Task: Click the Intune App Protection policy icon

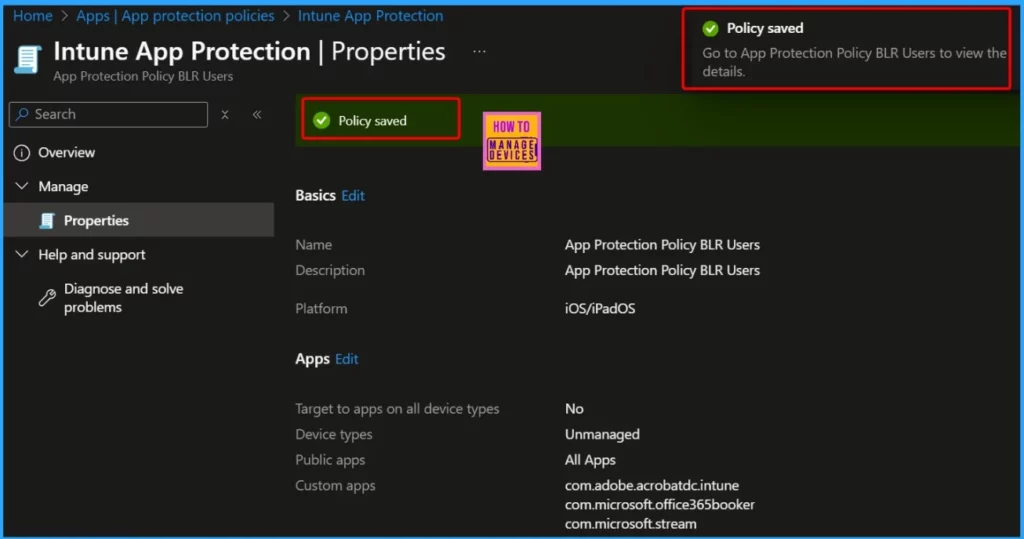Action: click(27, 59)
